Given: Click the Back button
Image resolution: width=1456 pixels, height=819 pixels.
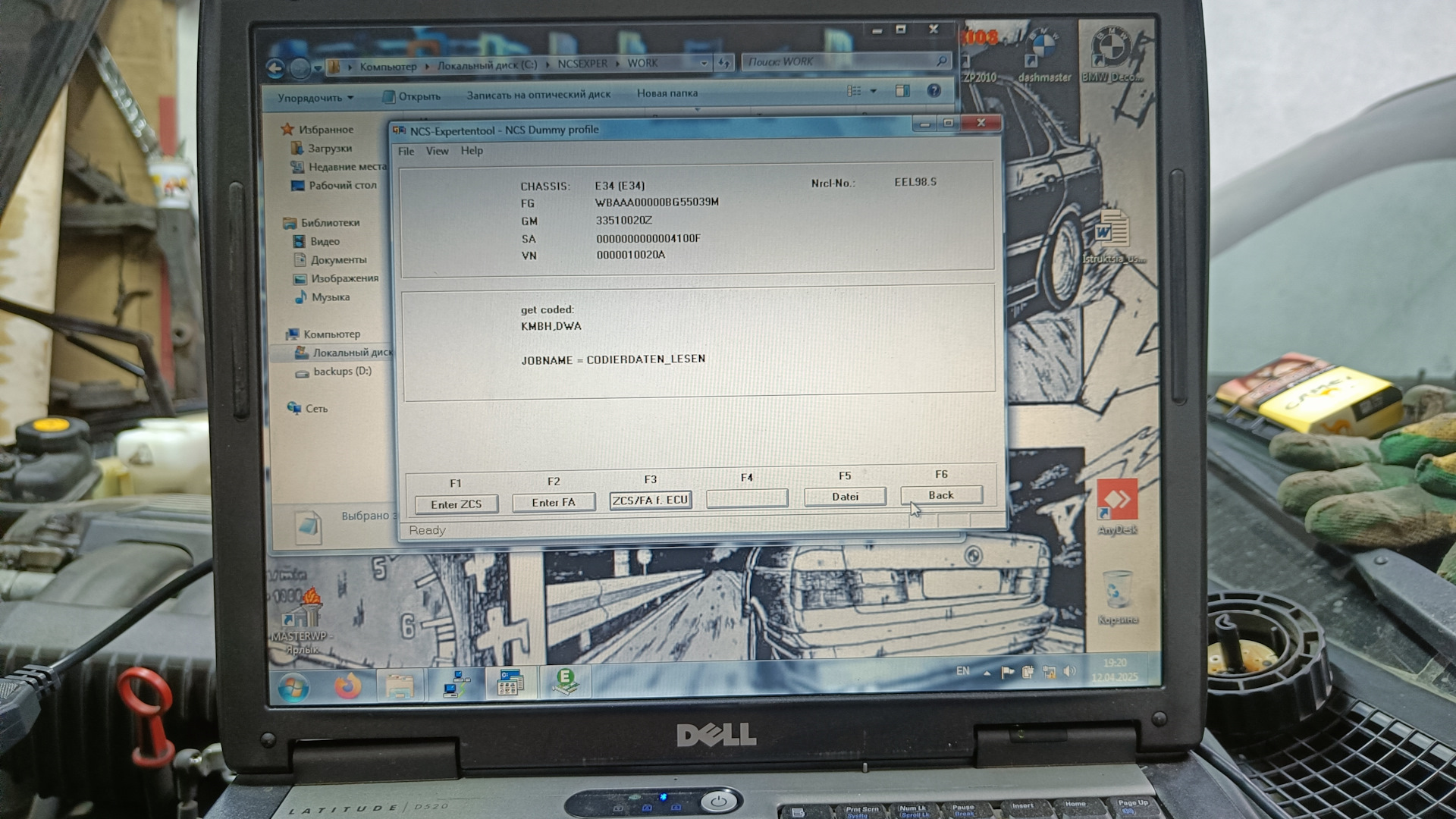Looking at the screenshot, I should [x=941, y=494].
